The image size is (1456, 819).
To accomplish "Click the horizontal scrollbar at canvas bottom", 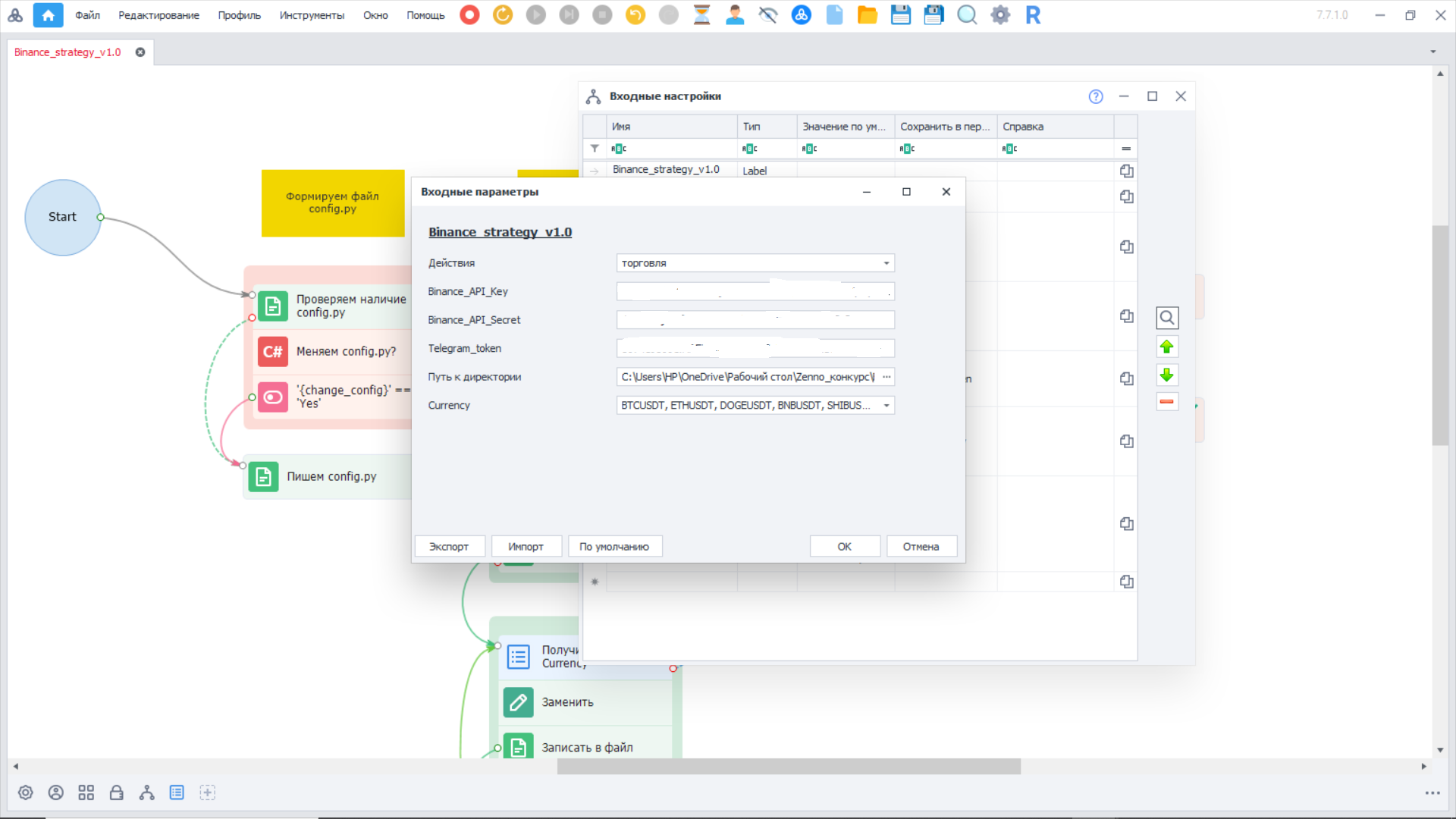I will (x=789, y=767).
